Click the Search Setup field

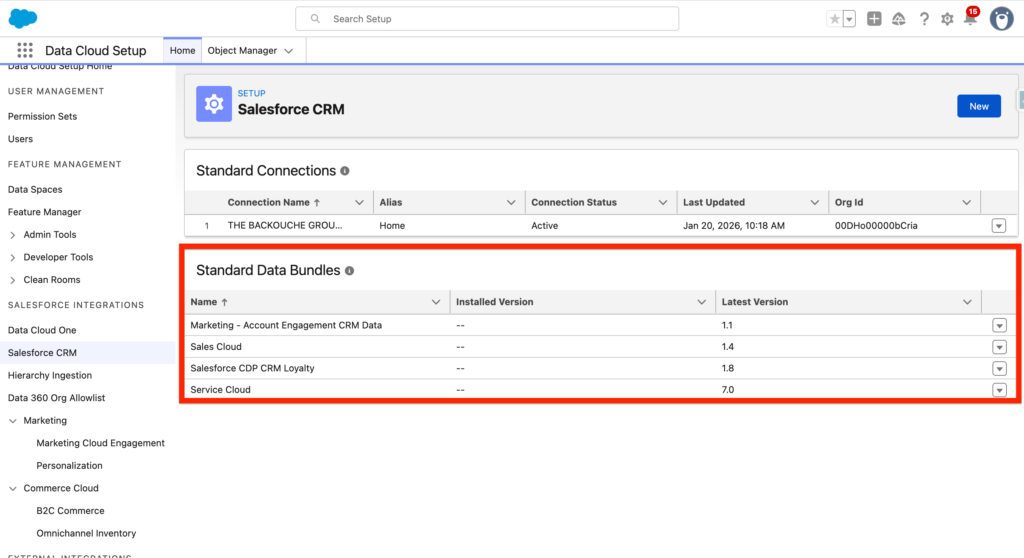[487, 19]
